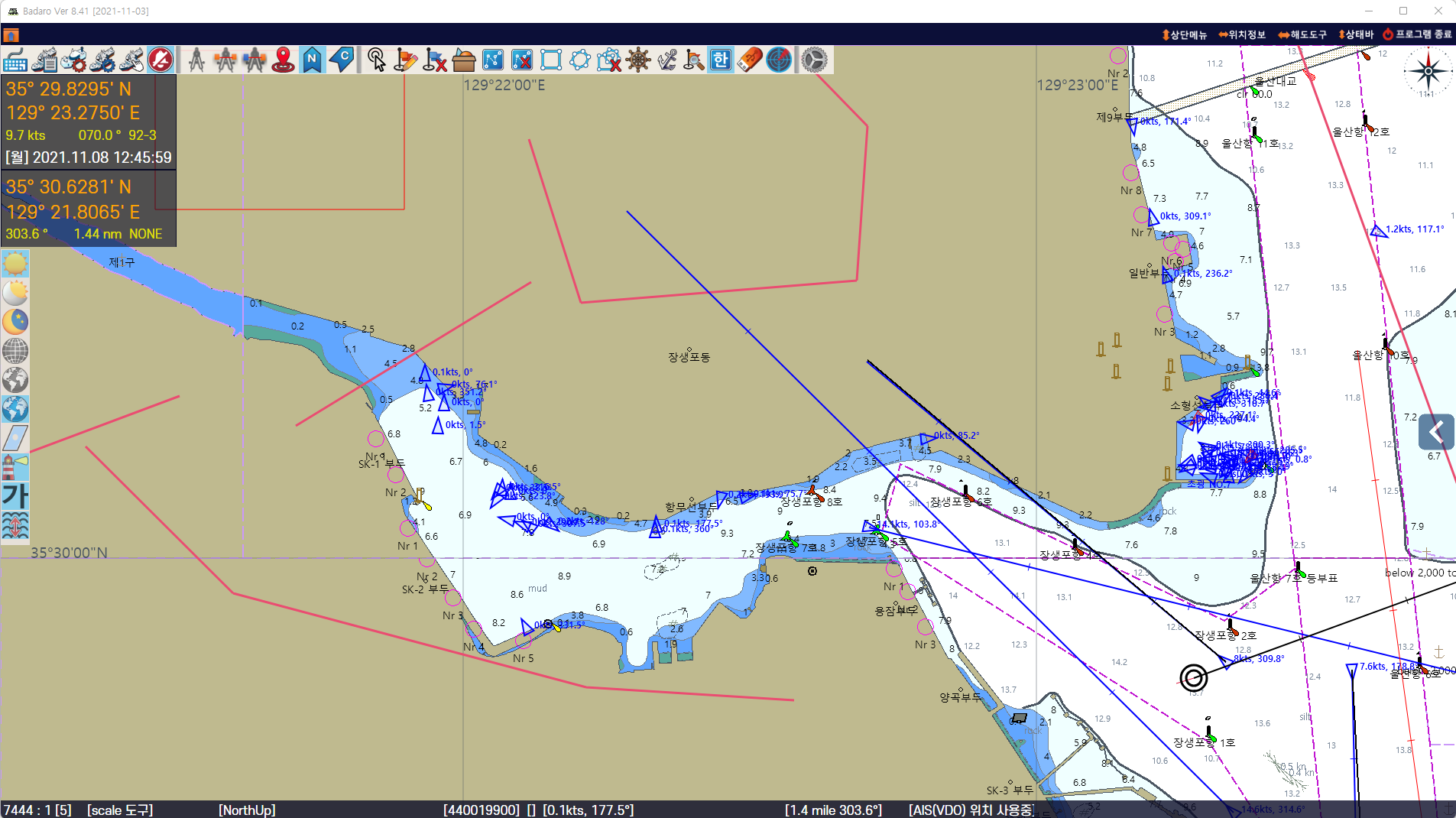1456x818 pixels.
Task: Click the AIS target labeled 7.6kts, 178.8°
Action: [x=1351, y=670]
